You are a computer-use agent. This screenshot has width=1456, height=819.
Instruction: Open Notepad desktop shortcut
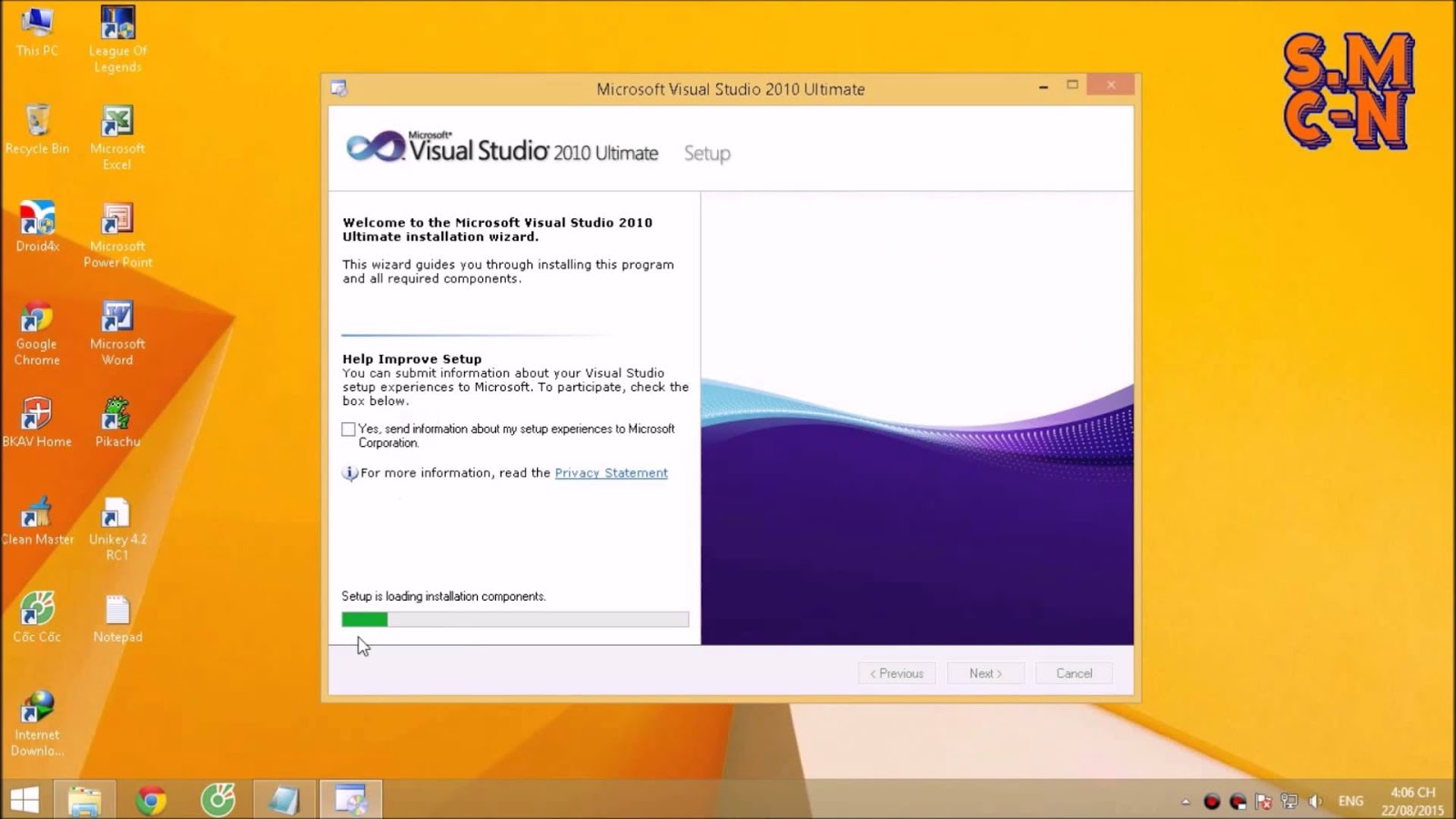117,617
